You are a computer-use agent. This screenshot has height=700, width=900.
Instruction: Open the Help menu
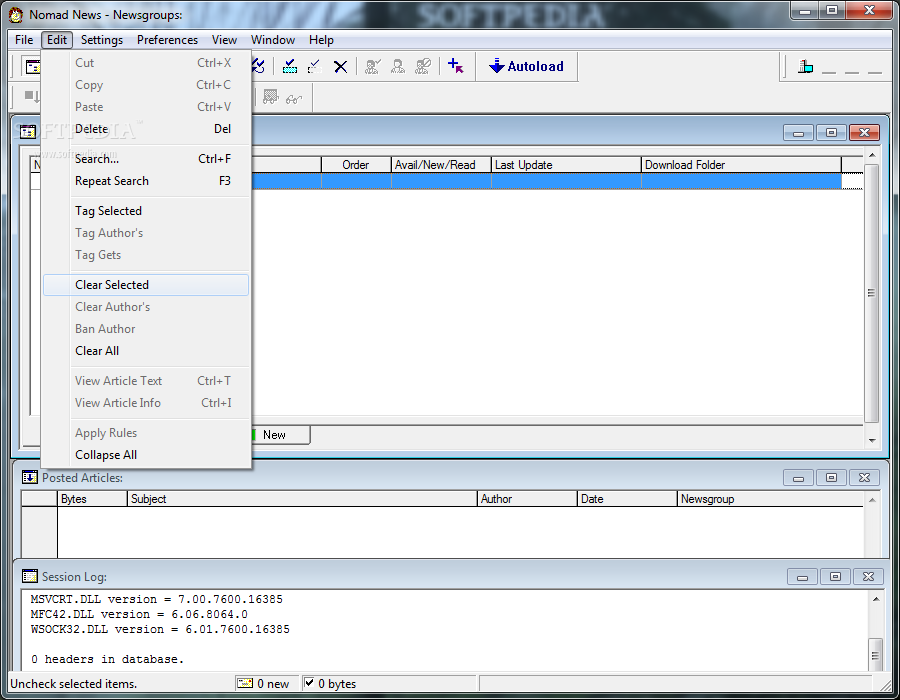coord(321,40)
